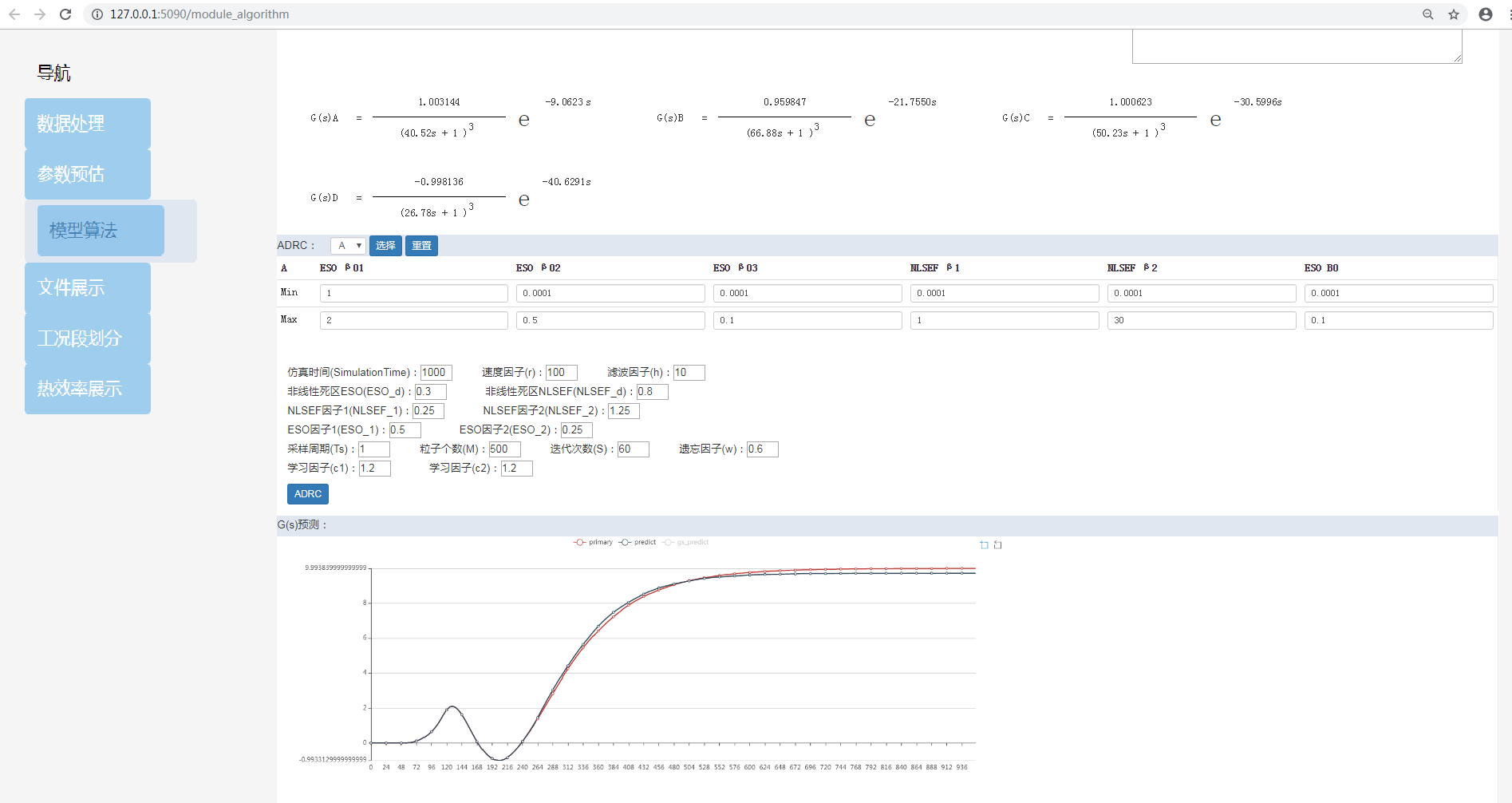1512x803 pixels.
Task: Edit Min value of ESO β02
Action: 610,293
